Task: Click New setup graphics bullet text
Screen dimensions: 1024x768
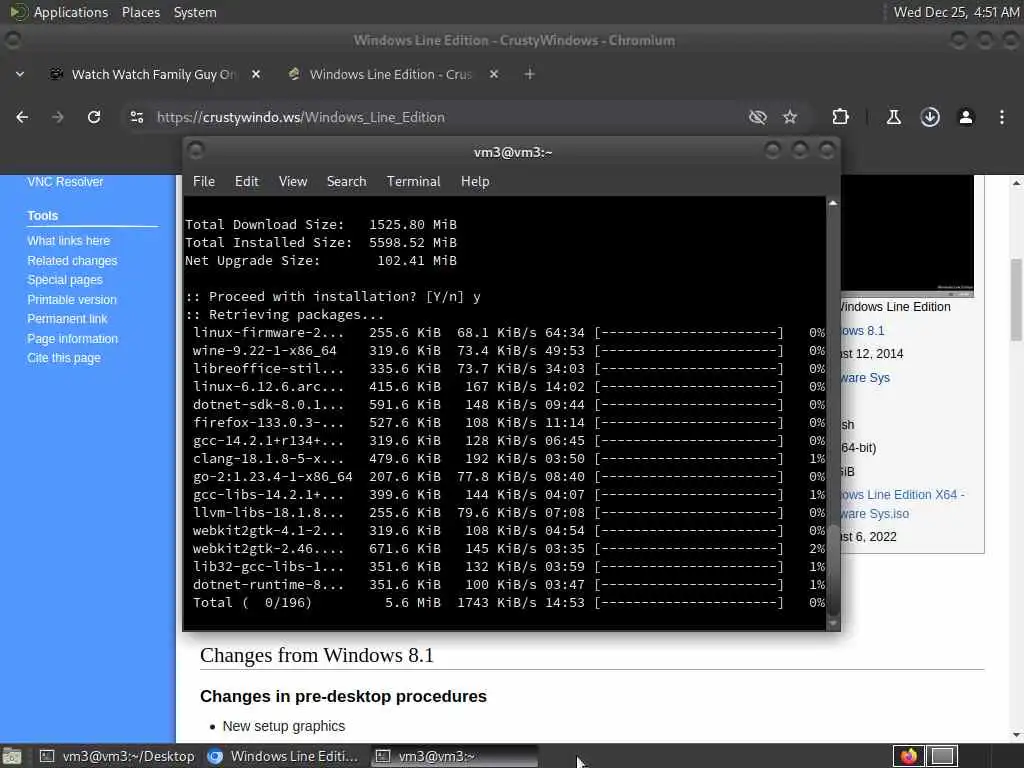Action: 283,726
